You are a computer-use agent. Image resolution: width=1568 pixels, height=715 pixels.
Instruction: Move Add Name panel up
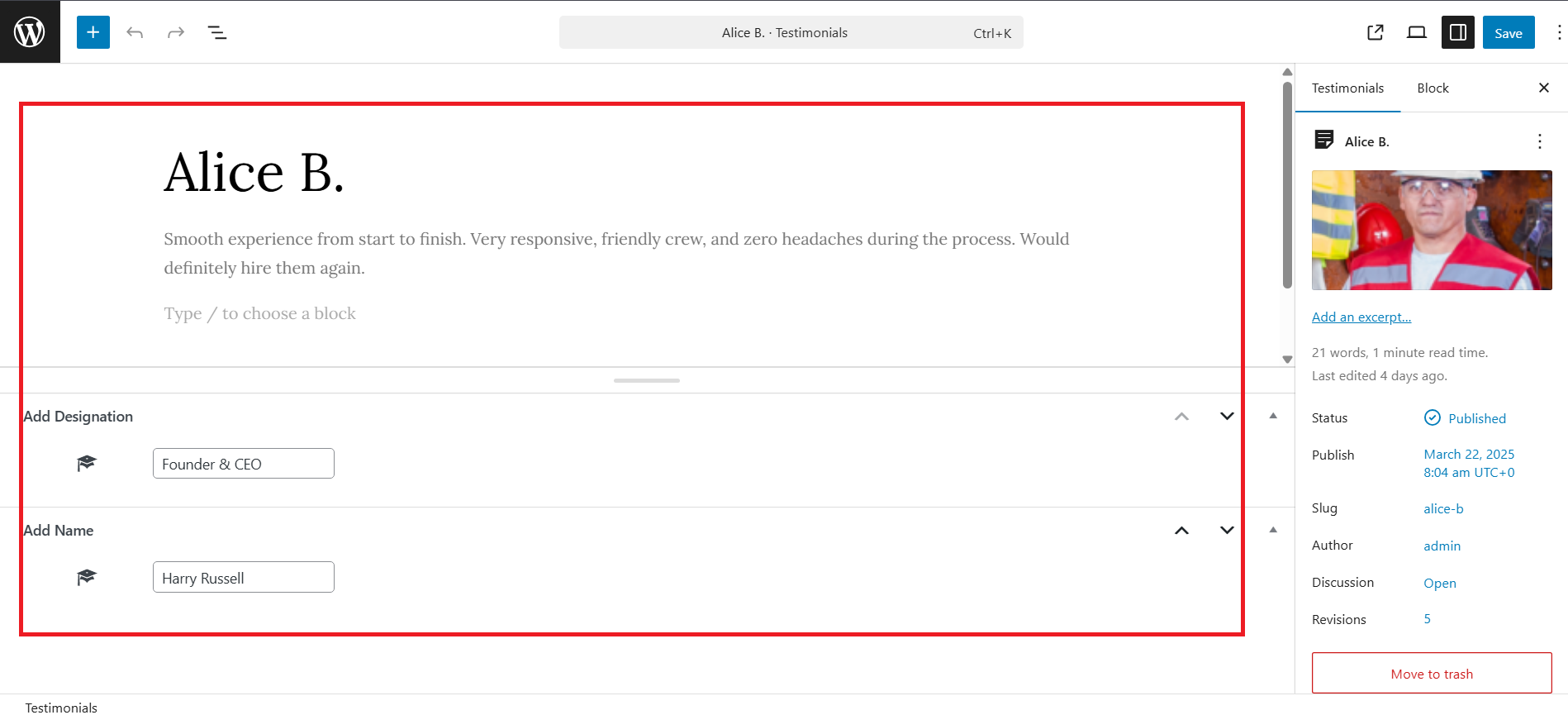point(1181,530)
